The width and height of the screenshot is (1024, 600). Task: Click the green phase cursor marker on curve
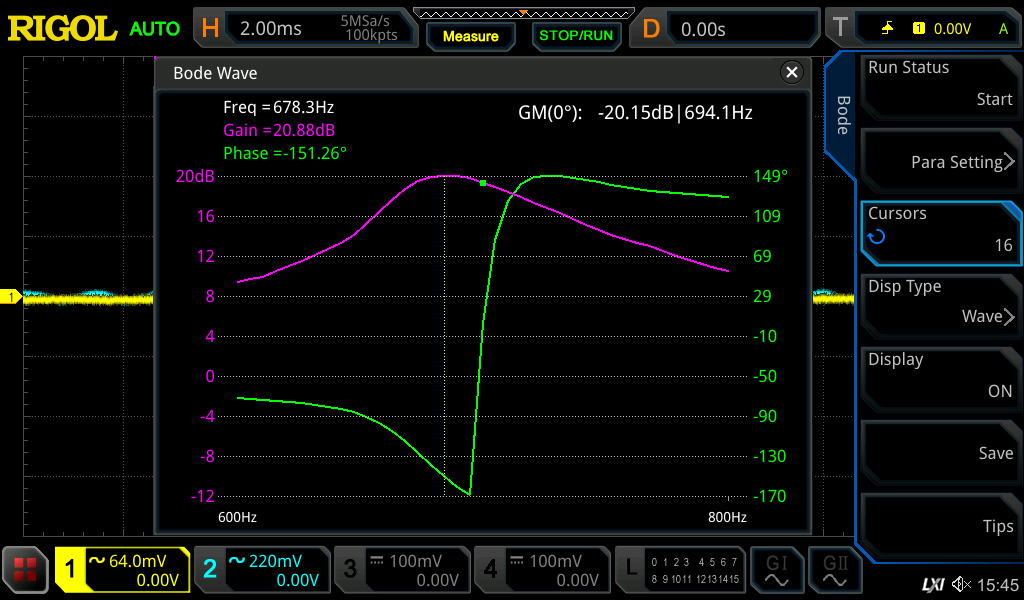coord(483,183)
